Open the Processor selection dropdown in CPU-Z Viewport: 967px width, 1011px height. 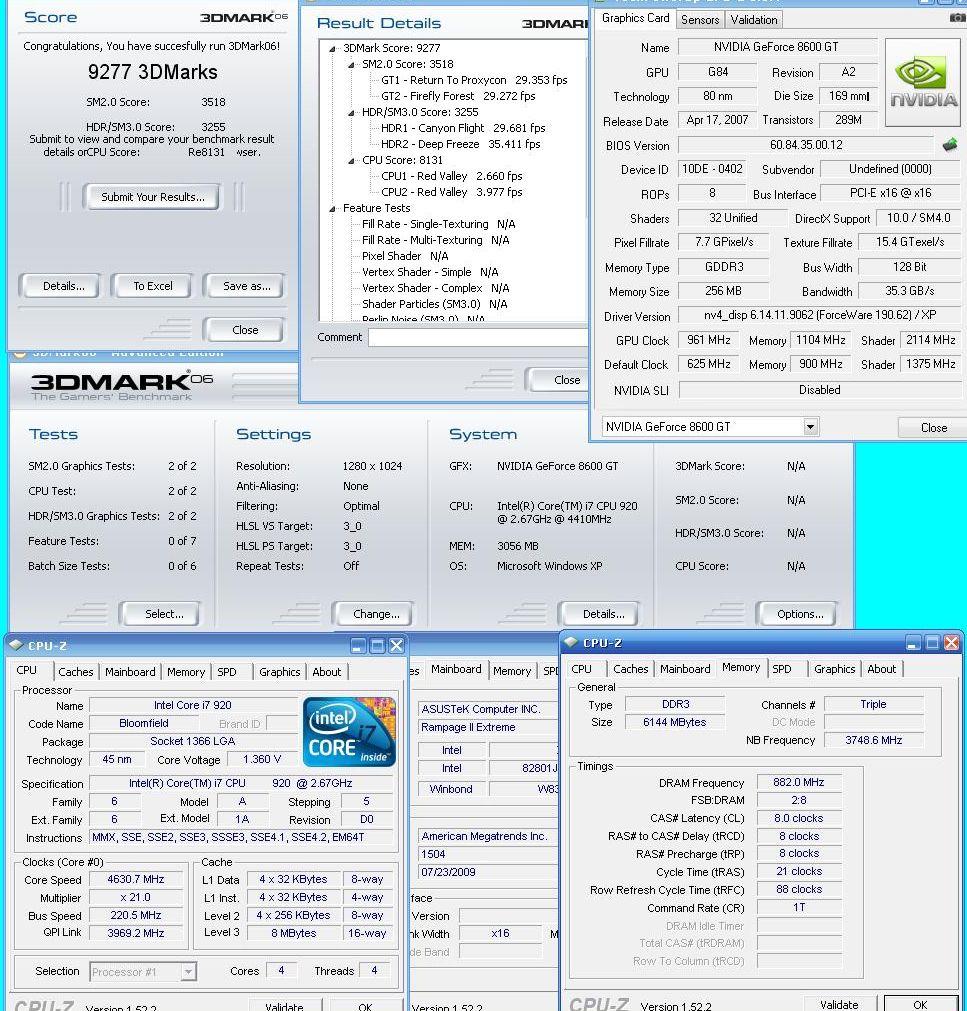pyautogui.click(x=188, y=971)
